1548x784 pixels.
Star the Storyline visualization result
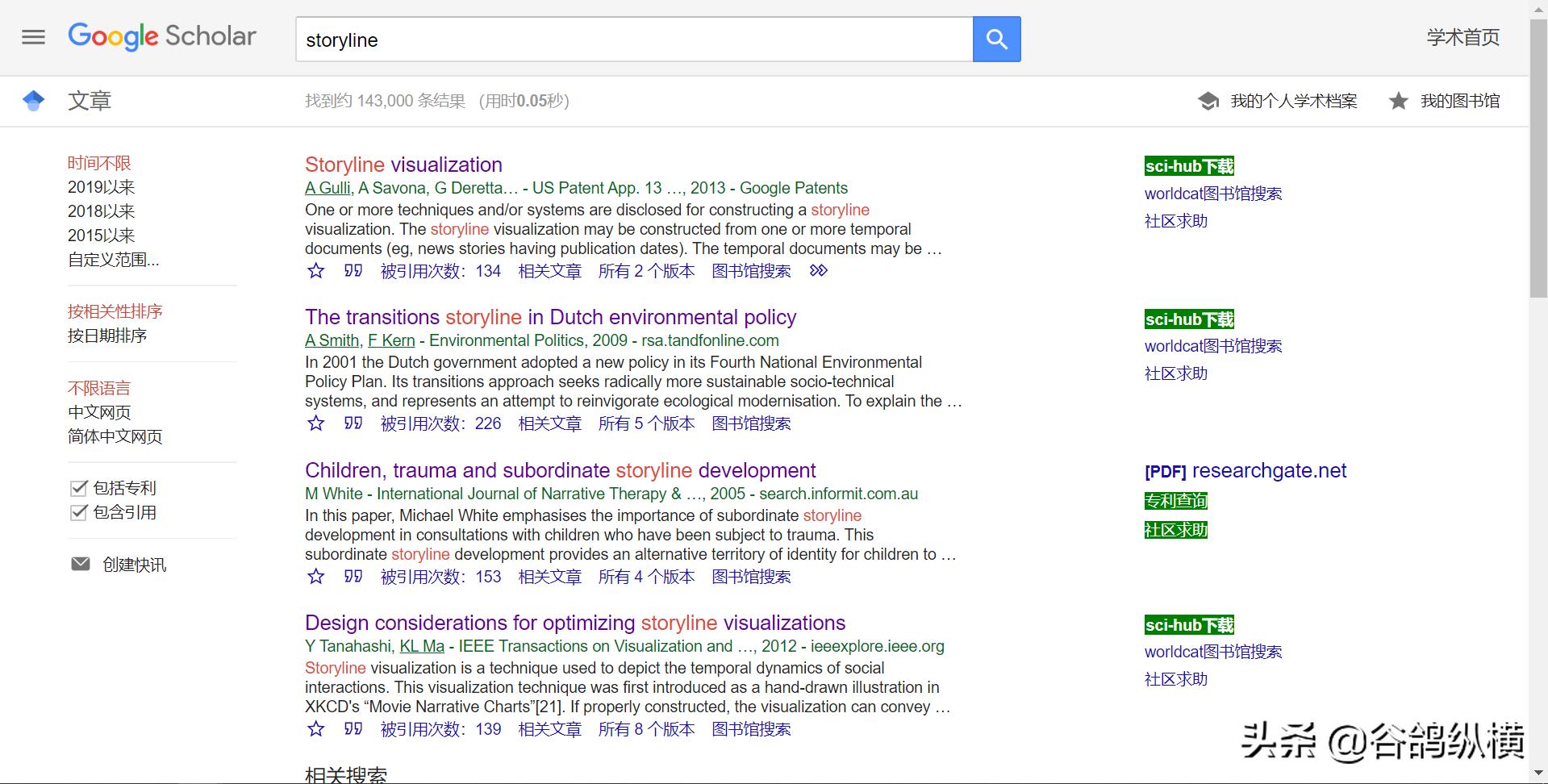316,271
